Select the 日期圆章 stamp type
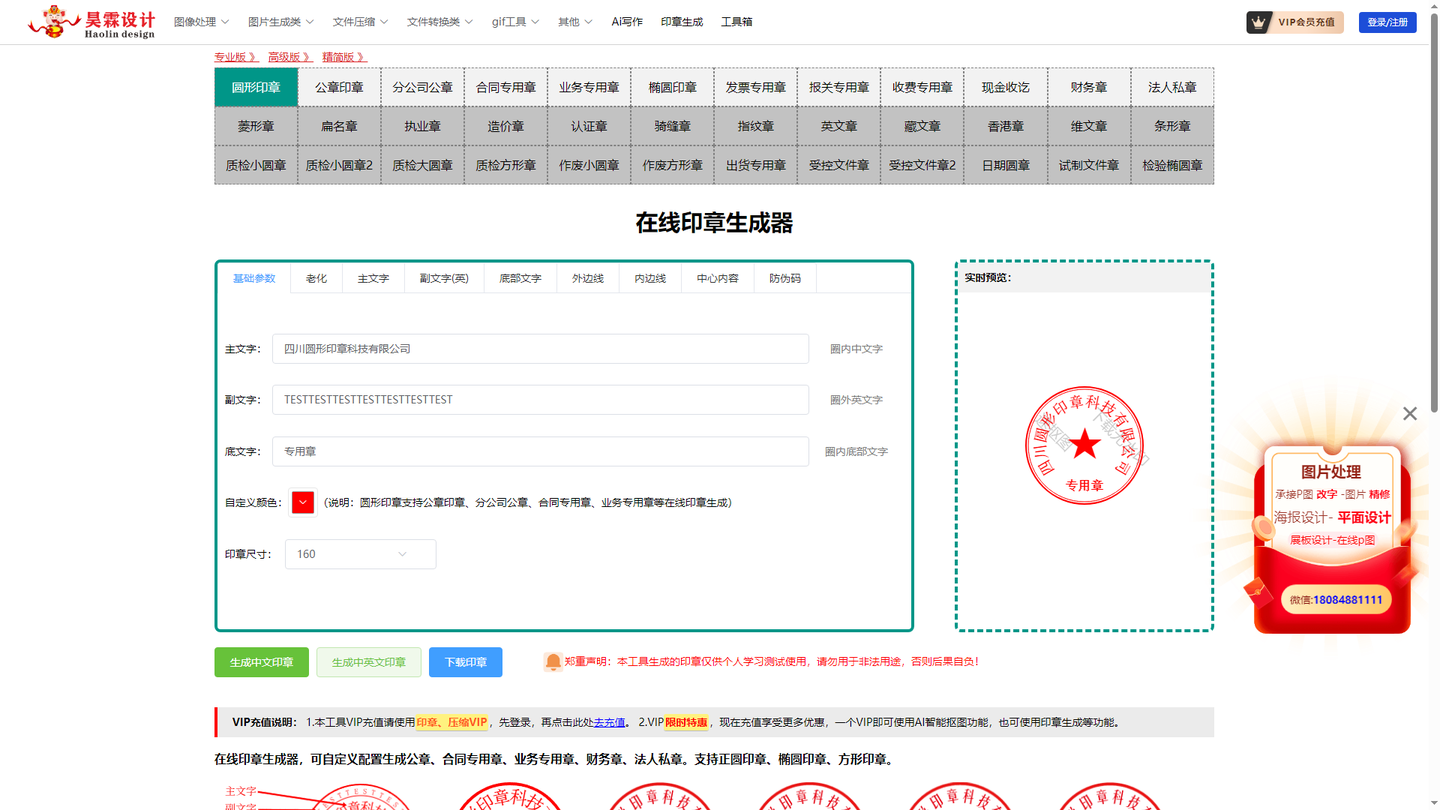 pyautogui.click(x=1005, y=165)
